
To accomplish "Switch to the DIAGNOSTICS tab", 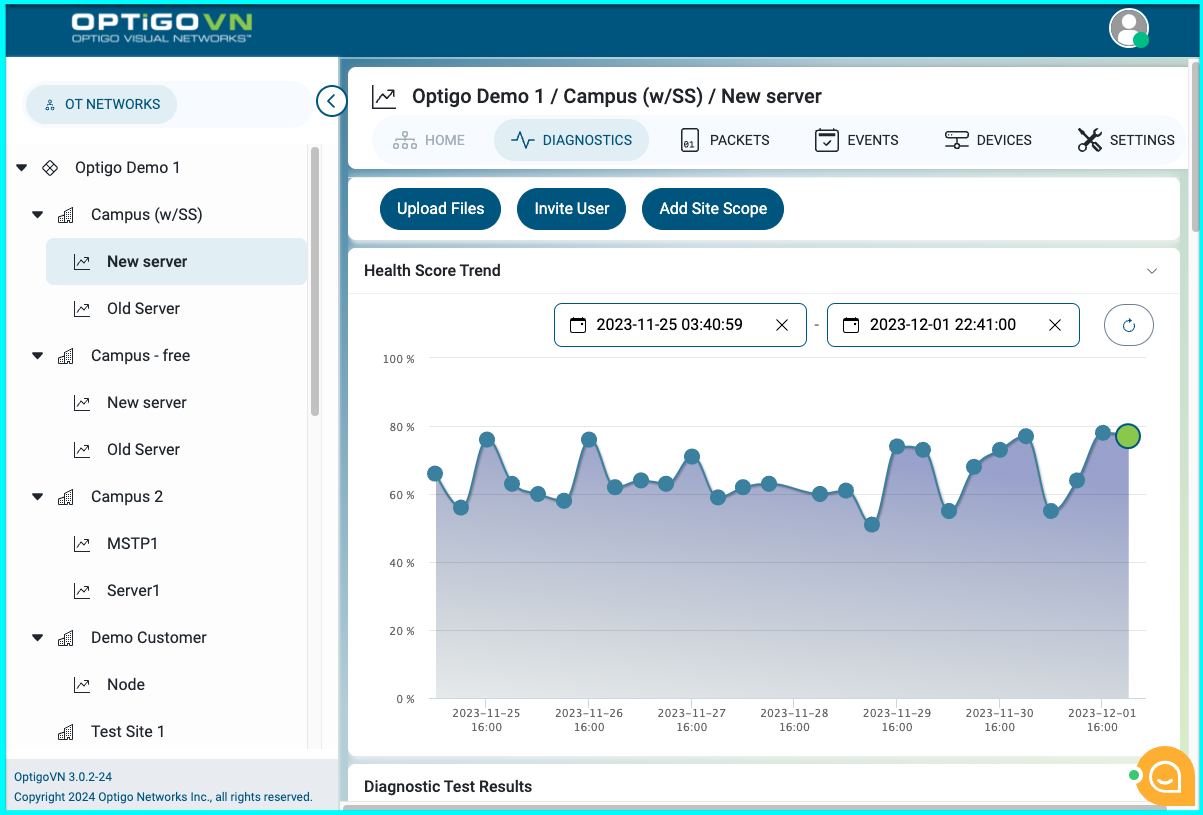I will (571, 140).
